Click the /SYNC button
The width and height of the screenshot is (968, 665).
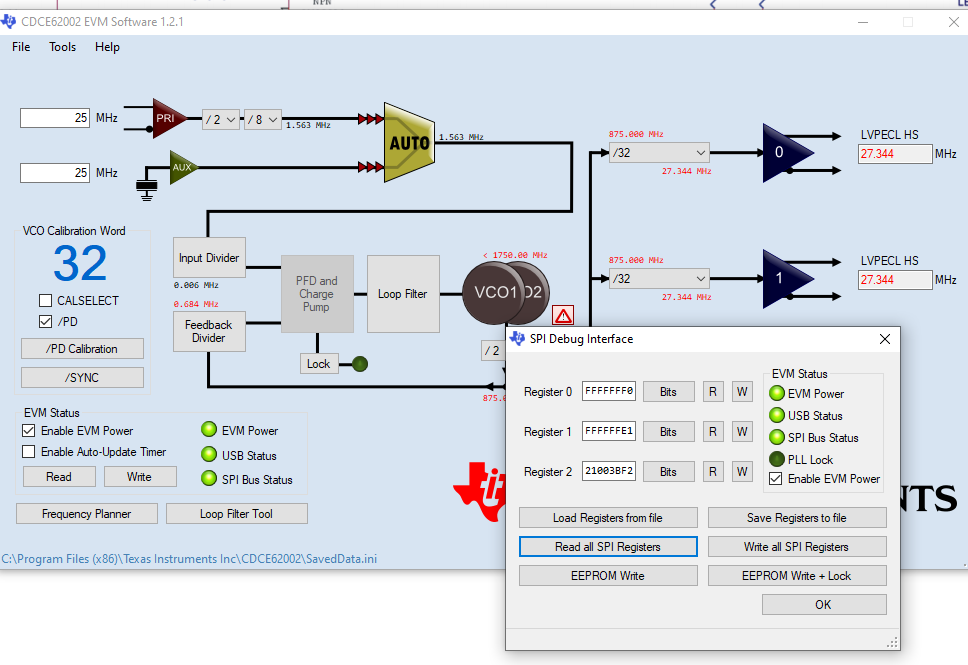82,377
